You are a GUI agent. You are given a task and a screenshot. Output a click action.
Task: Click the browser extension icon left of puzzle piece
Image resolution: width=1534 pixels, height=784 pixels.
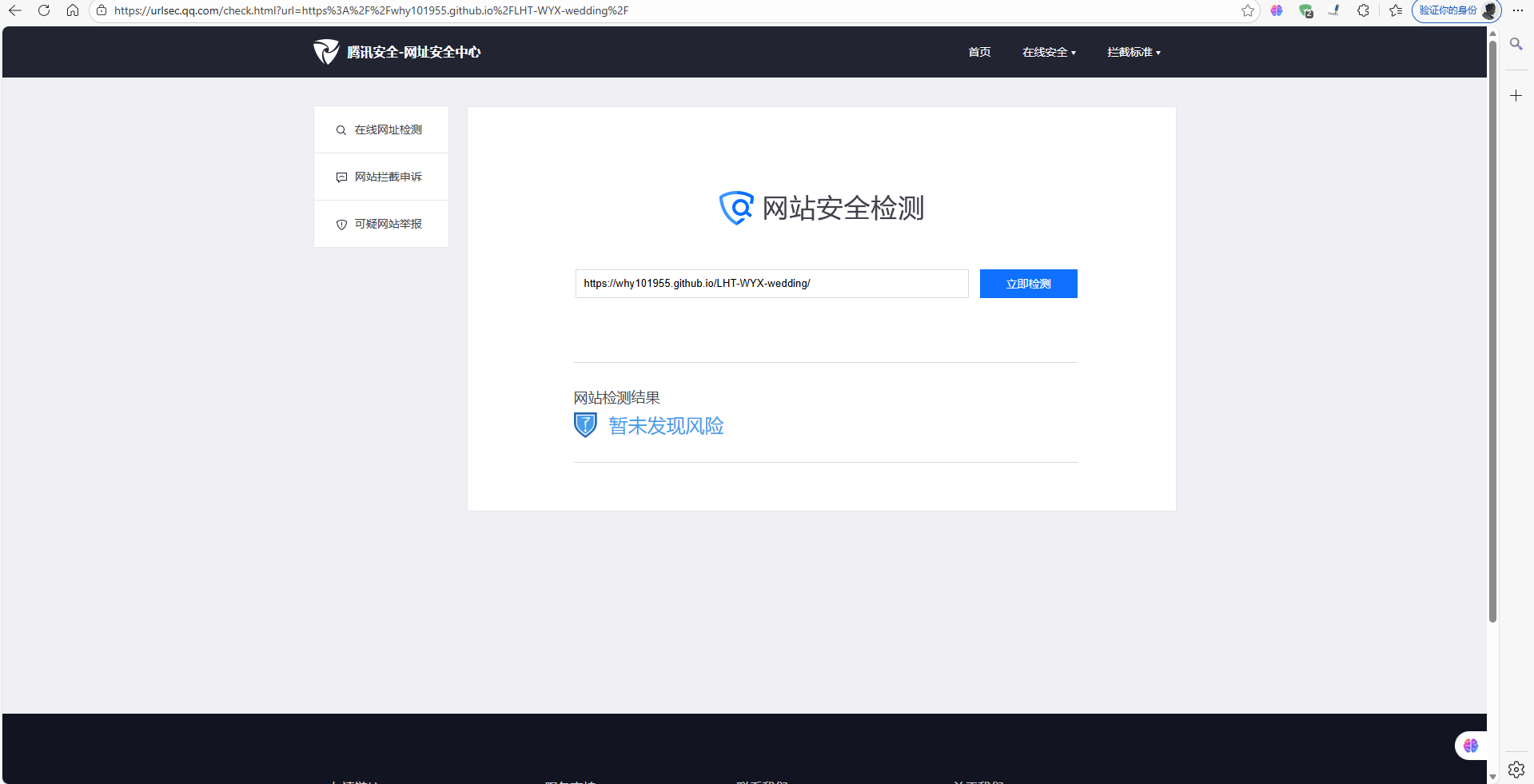(x=1334, y=10)
